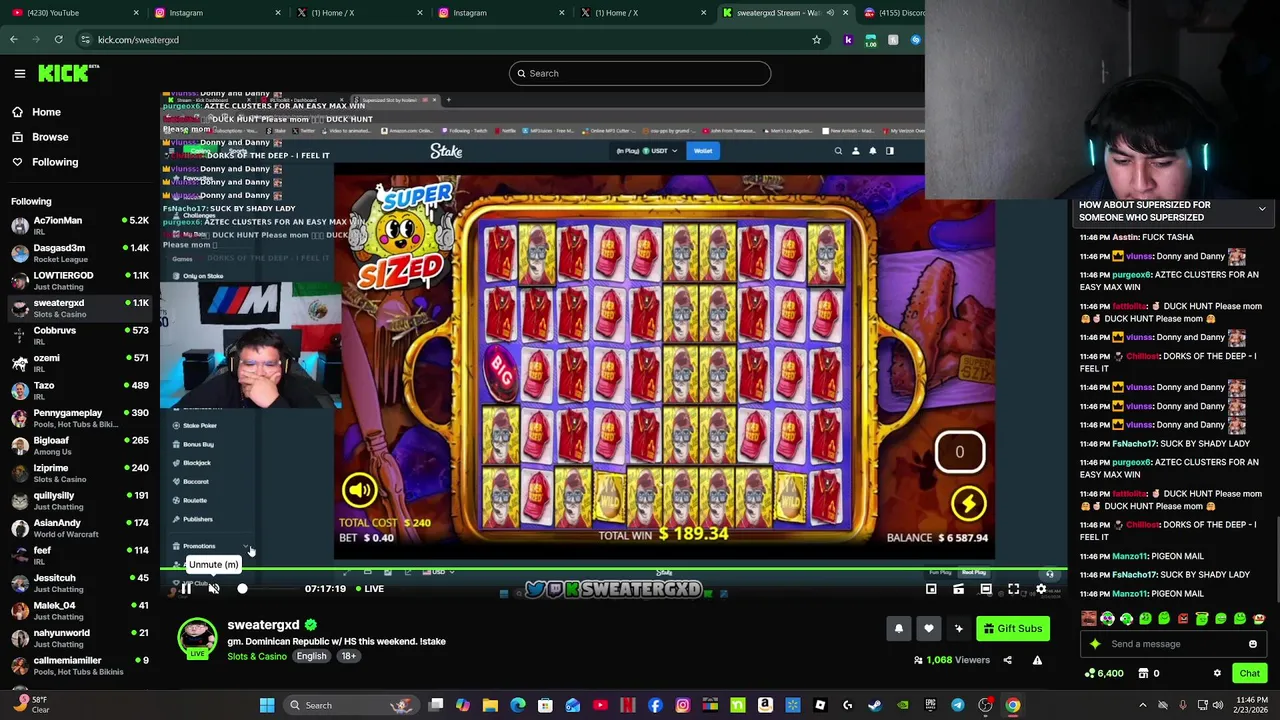Toggle theater mode in player

coord(986,589)
